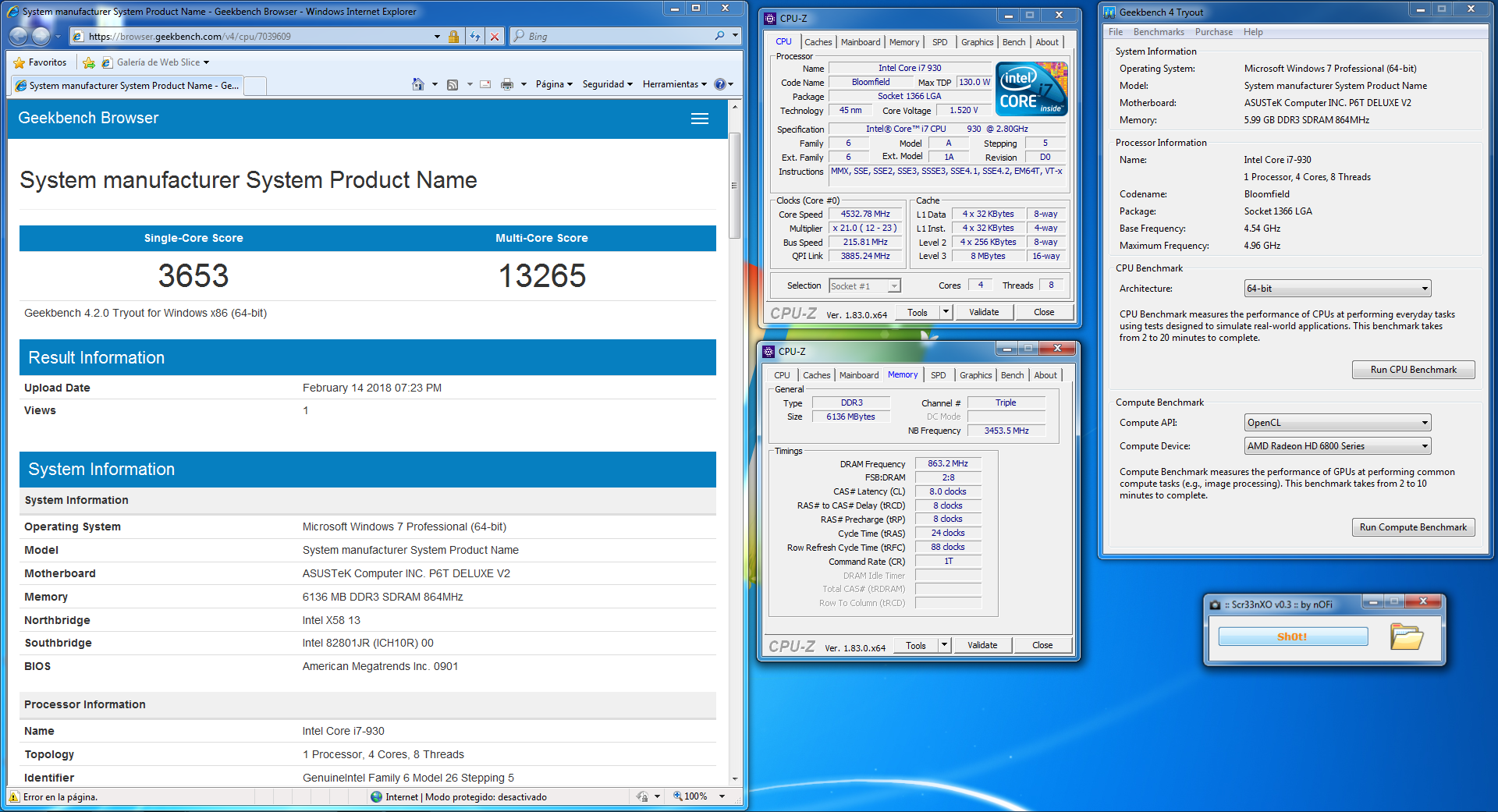Click the Bing search magnifier icon
This screenshot has width=1498, height=812.
coord(719,36)
